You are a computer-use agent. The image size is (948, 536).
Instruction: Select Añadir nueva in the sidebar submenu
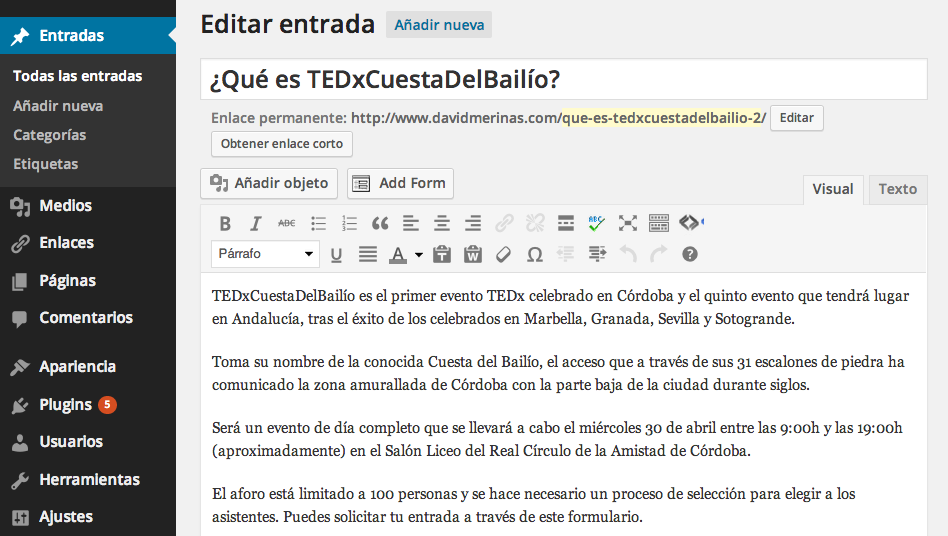coord(58,106)
